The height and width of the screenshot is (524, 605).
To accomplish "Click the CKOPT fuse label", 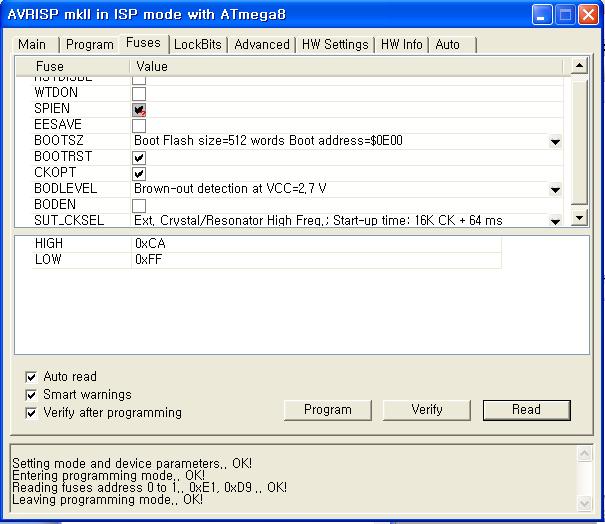I will [55, 172].
